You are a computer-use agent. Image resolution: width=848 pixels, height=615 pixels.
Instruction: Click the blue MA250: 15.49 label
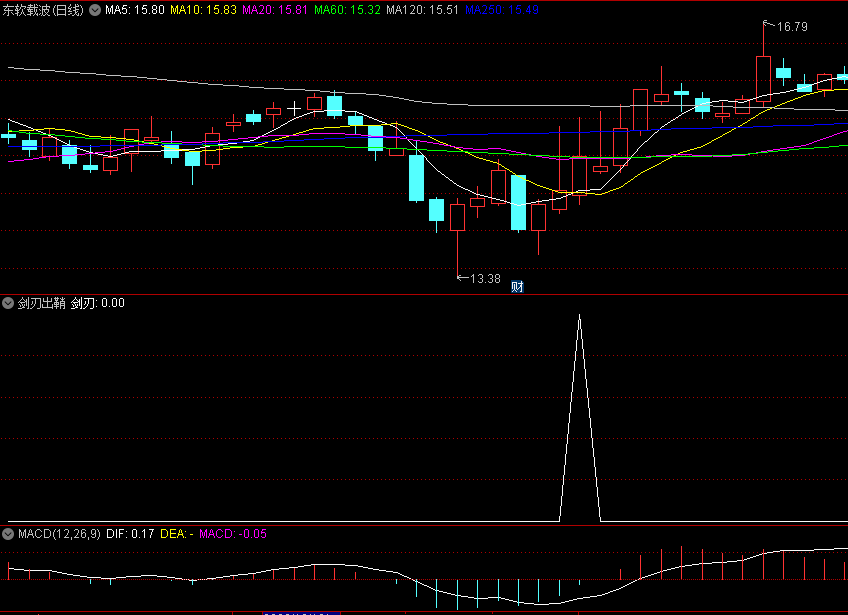pyautogui.click(x=502, y=10)
